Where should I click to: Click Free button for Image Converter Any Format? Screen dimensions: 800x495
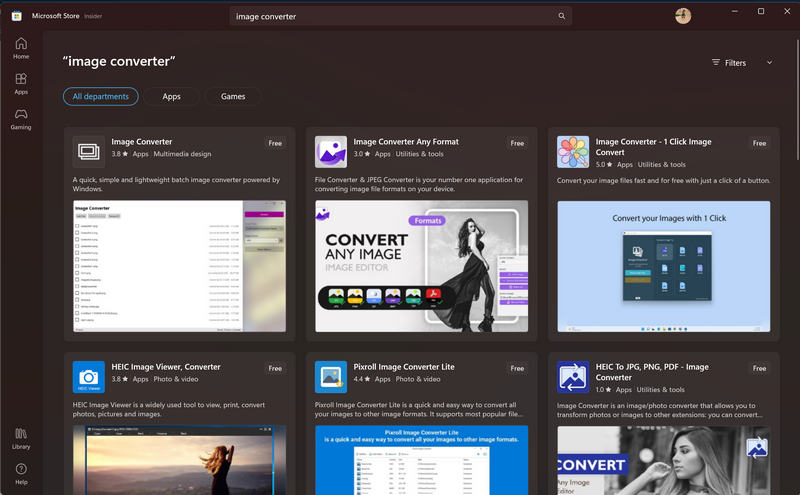(x=517, y=143)
